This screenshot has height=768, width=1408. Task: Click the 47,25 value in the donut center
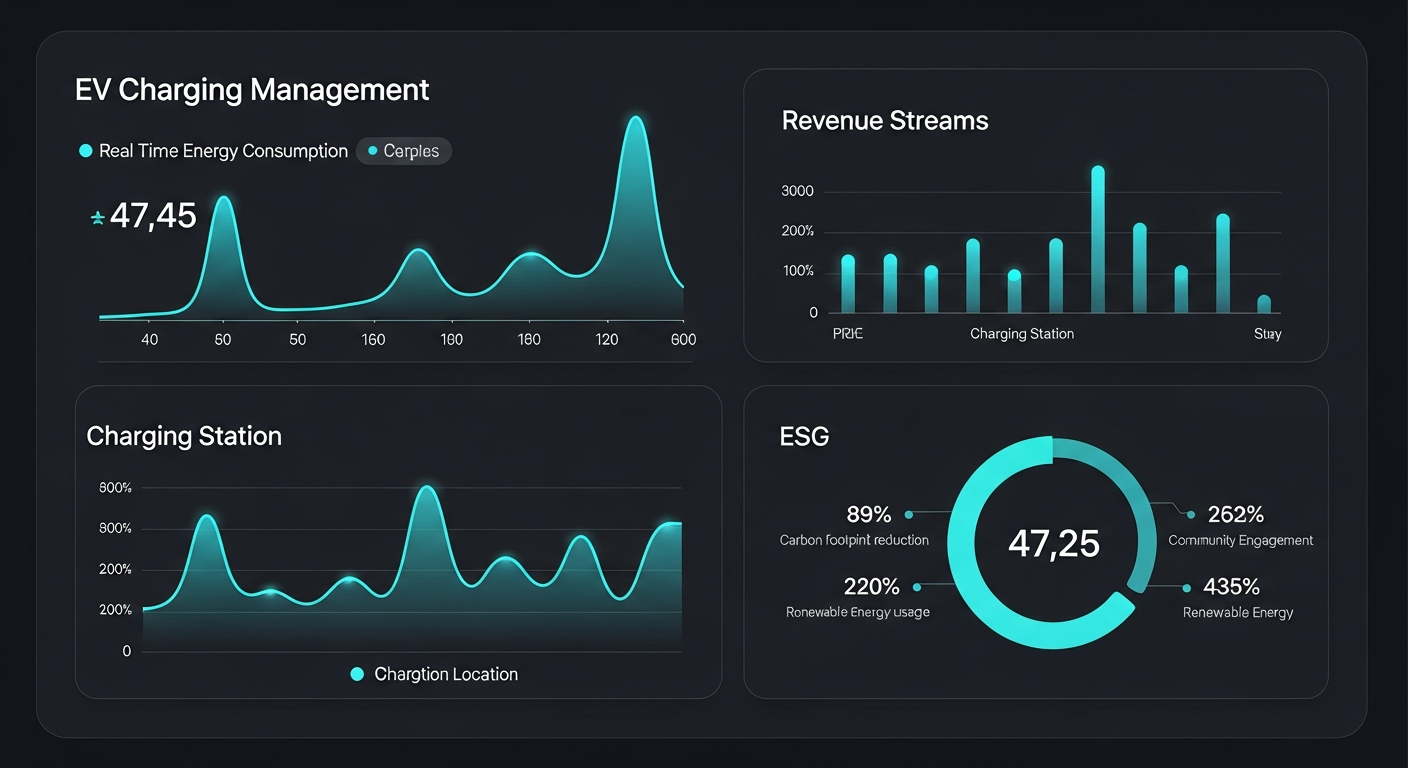tap(1054, 543)
